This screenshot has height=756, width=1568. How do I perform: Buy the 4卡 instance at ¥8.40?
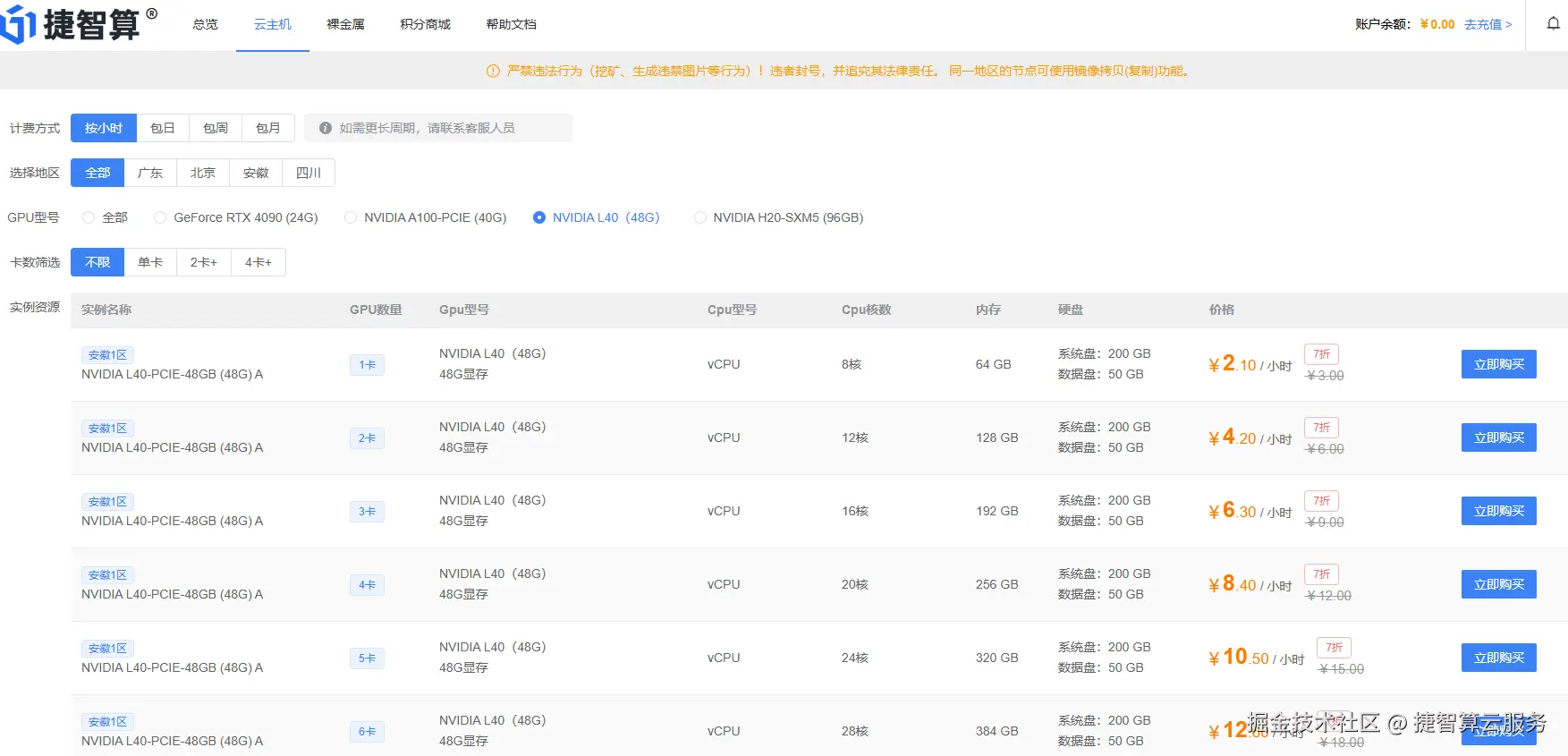coord(1499,584)
